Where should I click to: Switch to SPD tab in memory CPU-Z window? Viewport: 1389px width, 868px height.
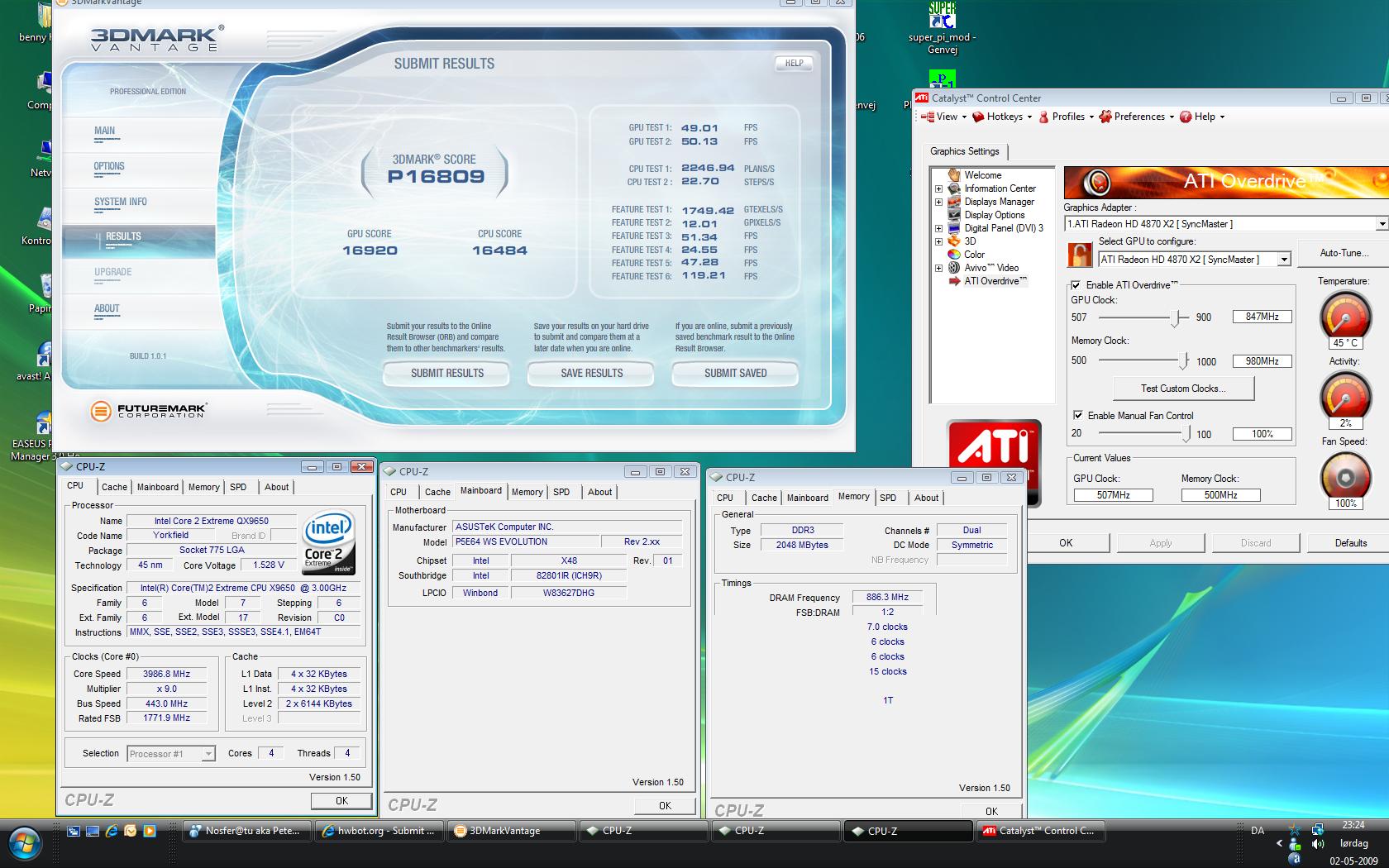tap(888, 498)
